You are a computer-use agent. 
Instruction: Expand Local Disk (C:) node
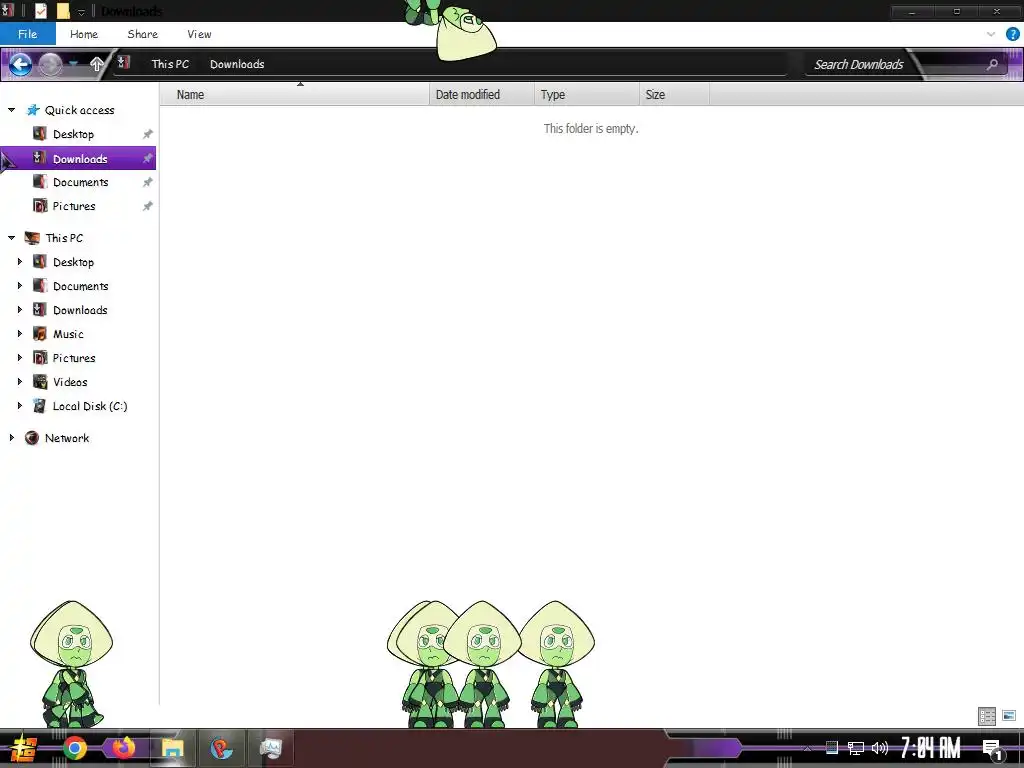click(x=20, y=406)
